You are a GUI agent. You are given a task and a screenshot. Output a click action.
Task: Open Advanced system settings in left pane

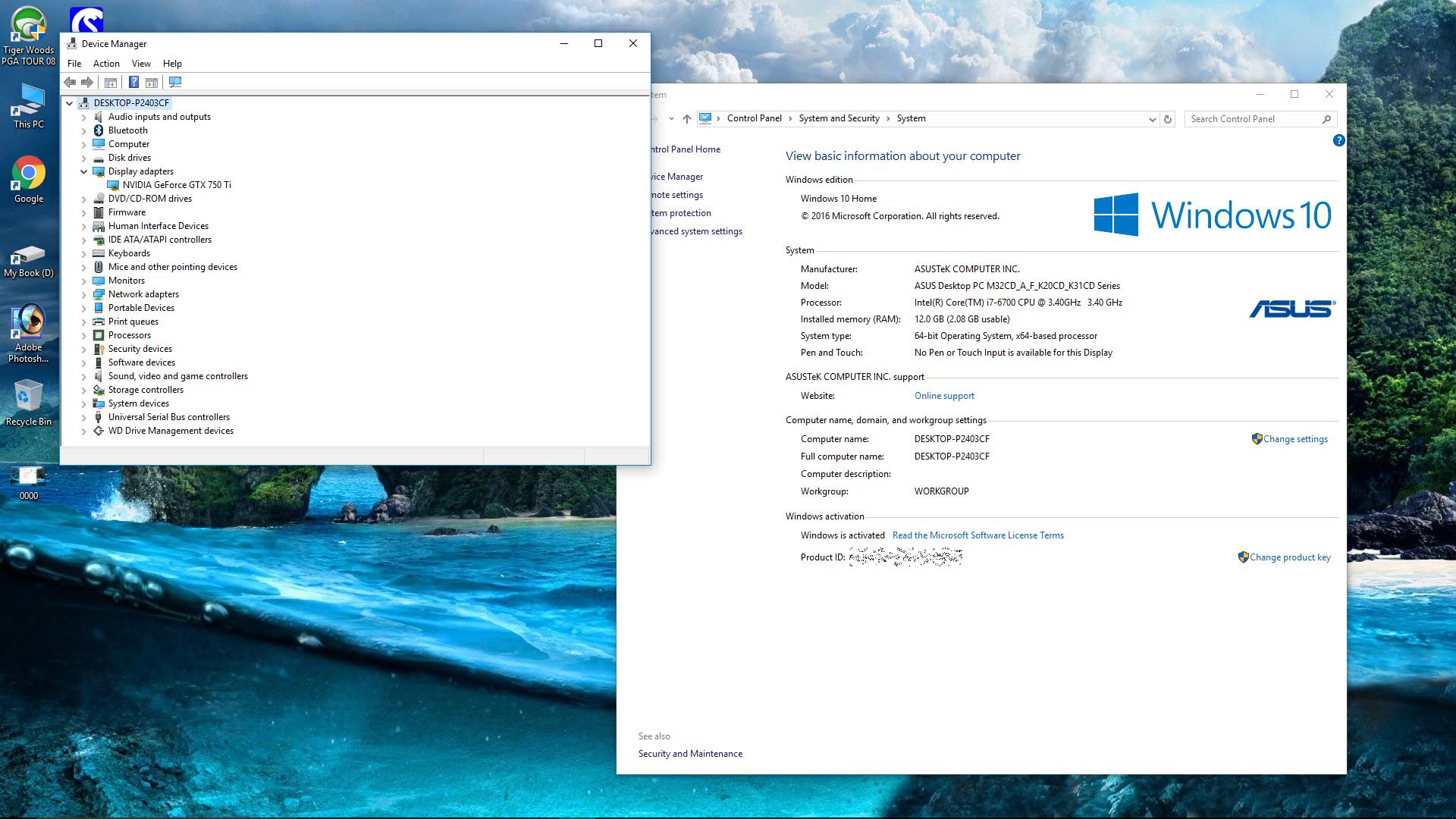point(696,231)
